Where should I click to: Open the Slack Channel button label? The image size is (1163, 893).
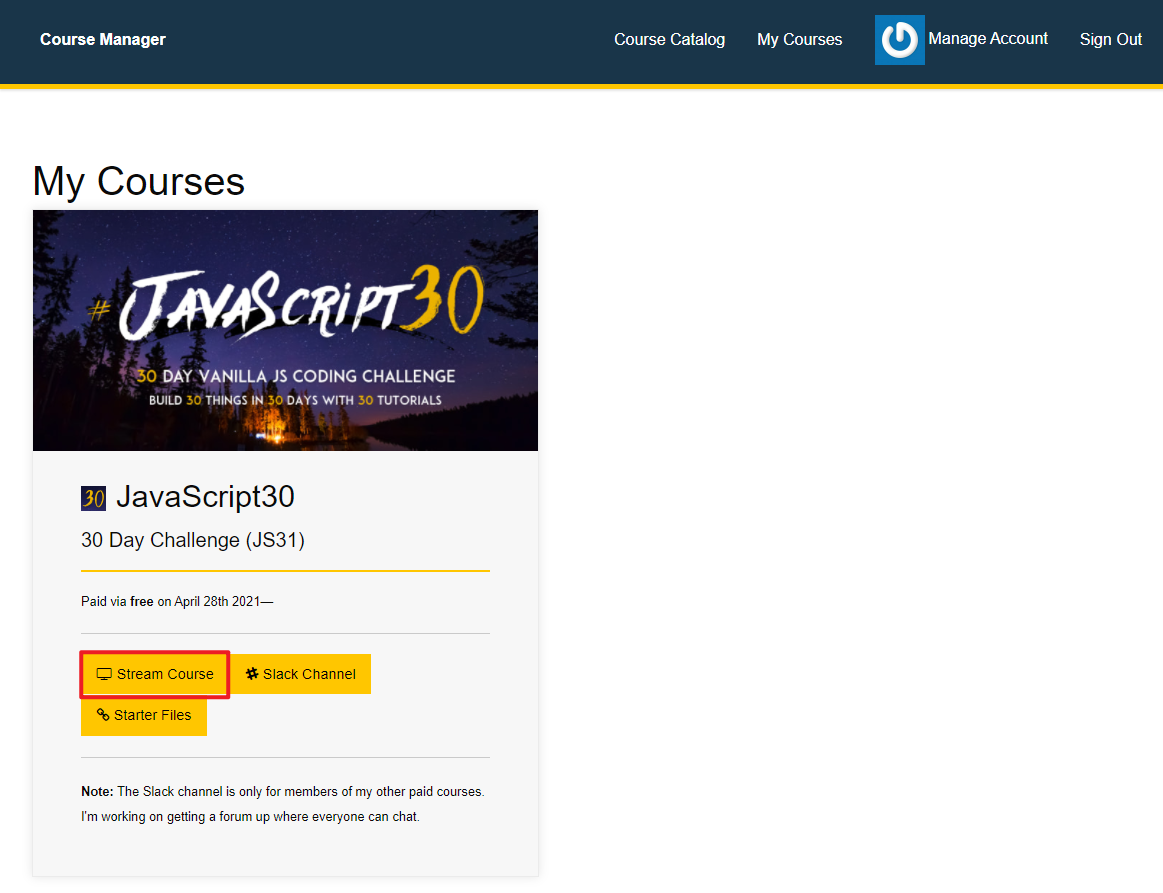[309, 674]
